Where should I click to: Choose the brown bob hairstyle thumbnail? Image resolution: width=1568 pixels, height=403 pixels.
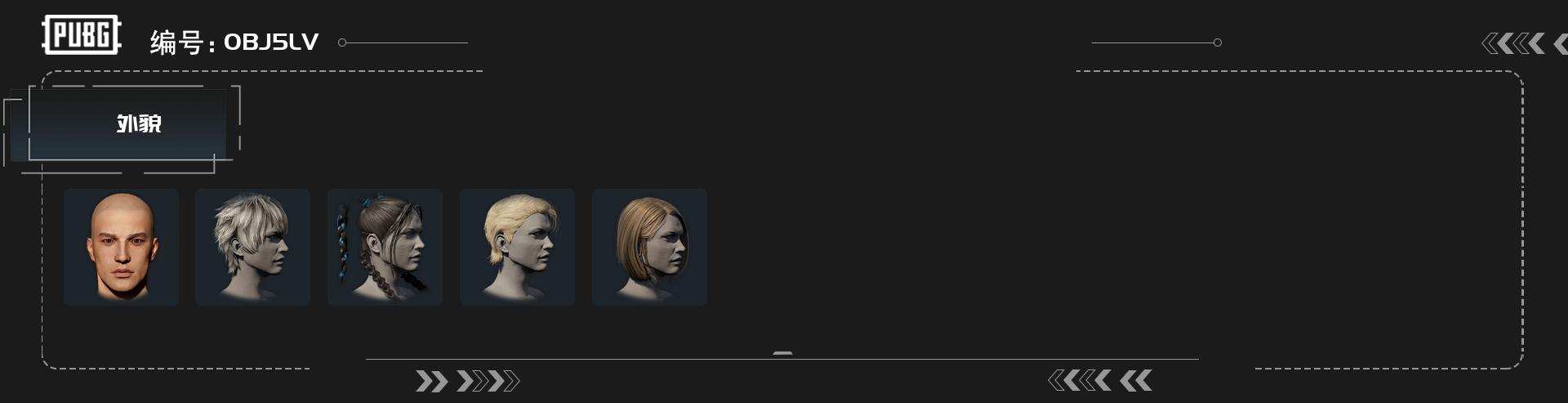[x=649, y=247]
